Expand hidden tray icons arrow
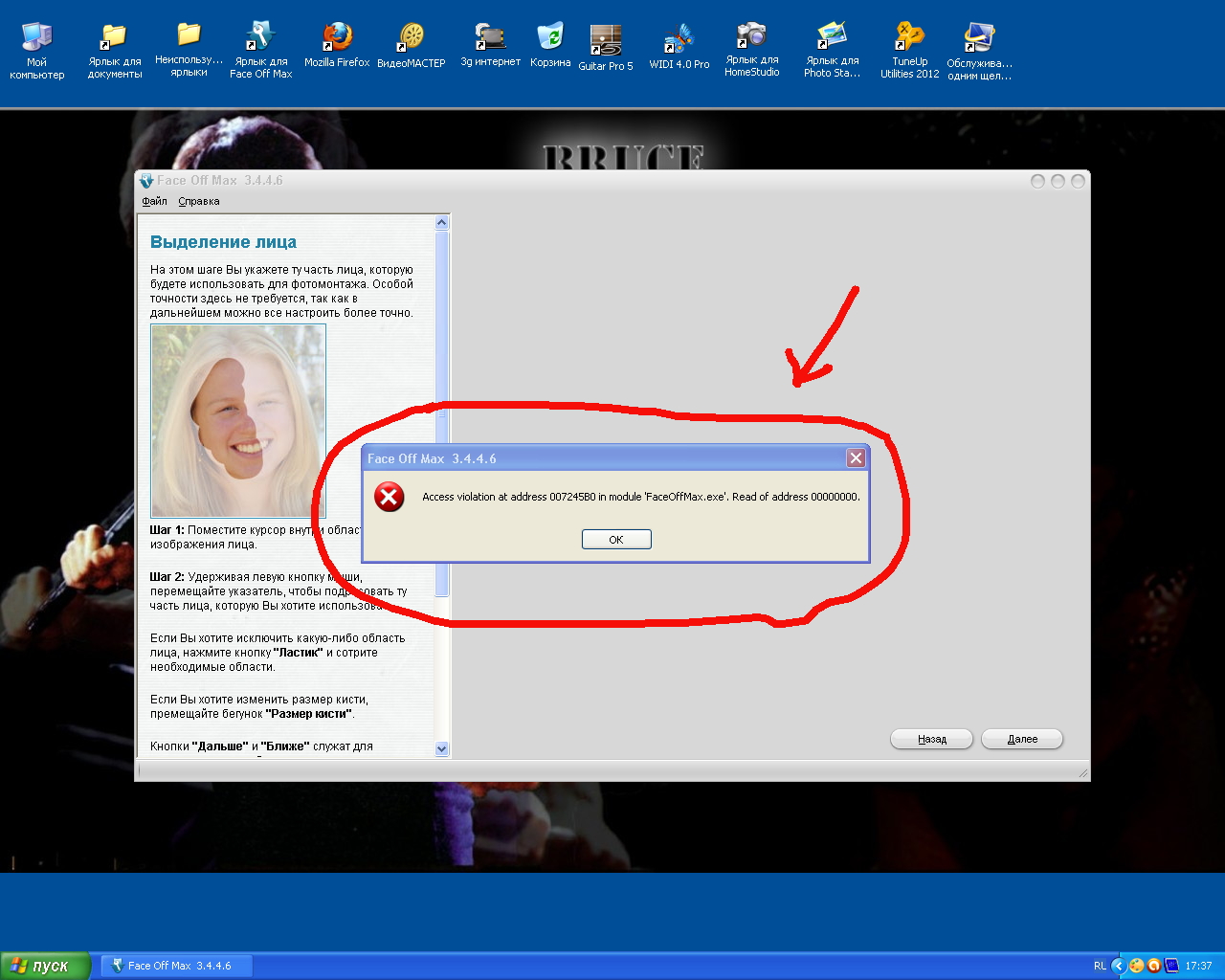Image resolution: width=1225 pixels, height=980 pixels. coord(1118,966)
